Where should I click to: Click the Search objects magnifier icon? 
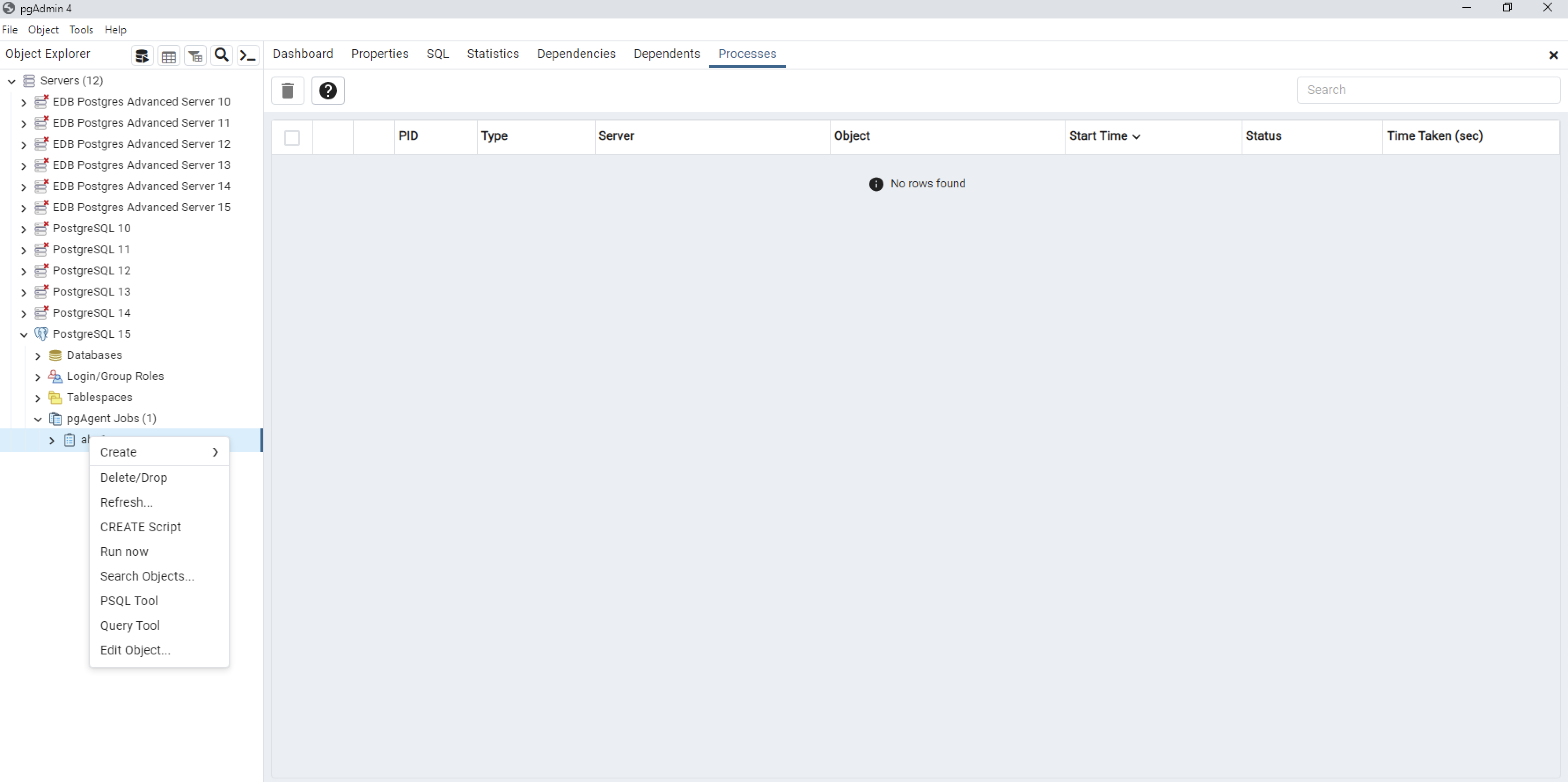click(221, 55)
